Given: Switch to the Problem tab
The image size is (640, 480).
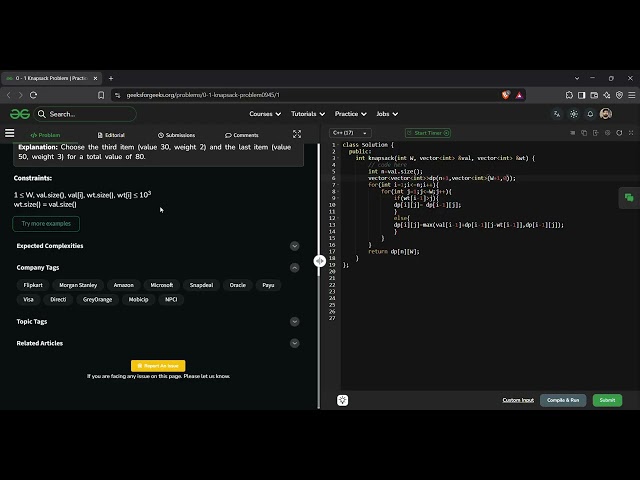Looking at the screenshot, I should [45, 135].
